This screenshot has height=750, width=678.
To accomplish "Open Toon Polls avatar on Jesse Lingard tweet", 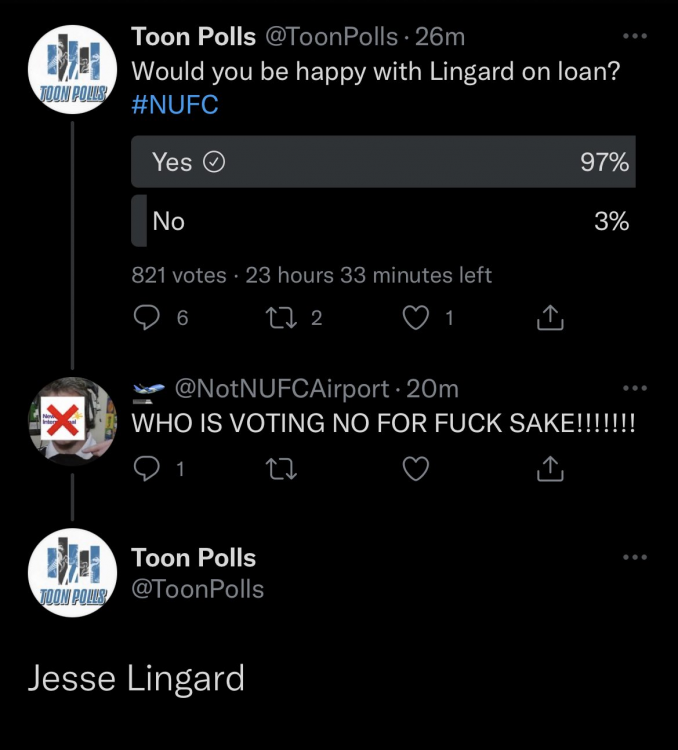I will click(72, 573).
